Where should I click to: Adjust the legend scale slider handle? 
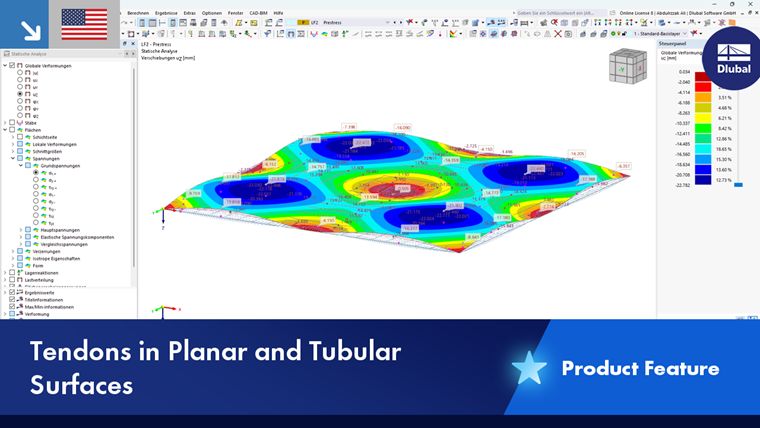click(738, 185)
